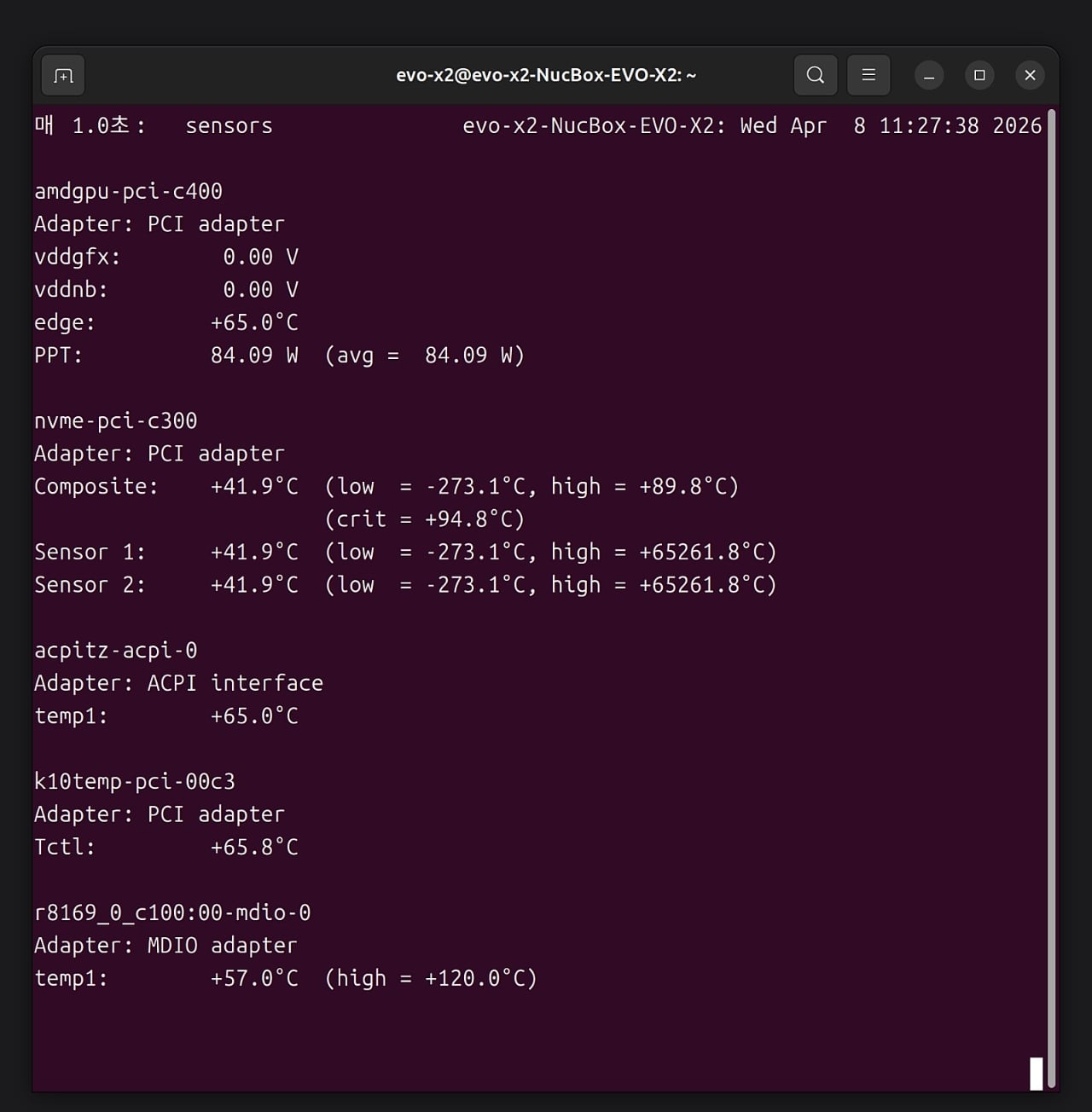Click the nvme-pci-c300 header line
Image resolution: width=1092 pixels, height=1112 pixels.
click(x=116, y=421)
